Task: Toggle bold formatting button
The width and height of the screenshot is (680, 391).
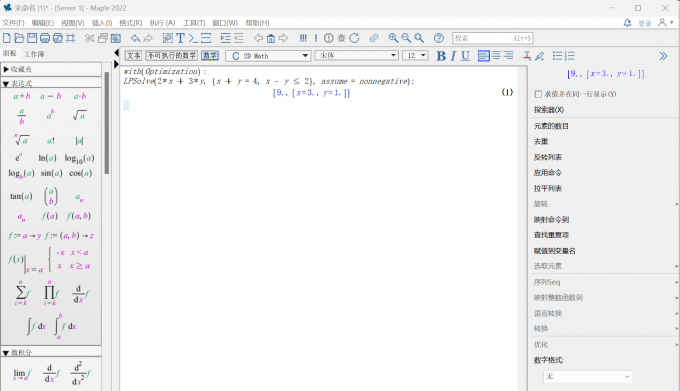Action: tap(441, 56)
